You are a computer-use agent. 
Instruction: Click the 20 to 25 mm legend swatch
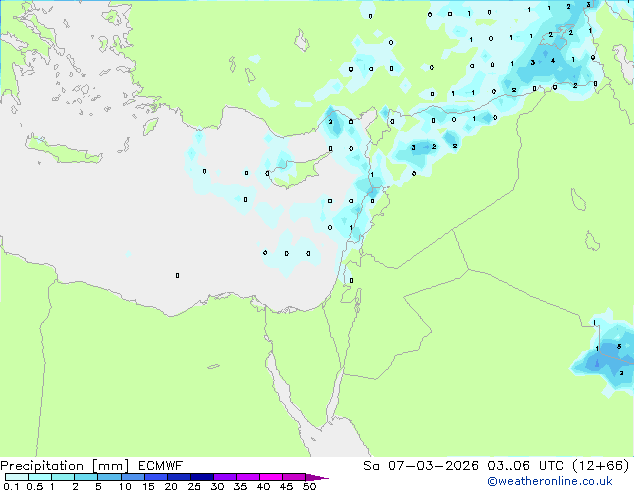(x=179, y=477)
